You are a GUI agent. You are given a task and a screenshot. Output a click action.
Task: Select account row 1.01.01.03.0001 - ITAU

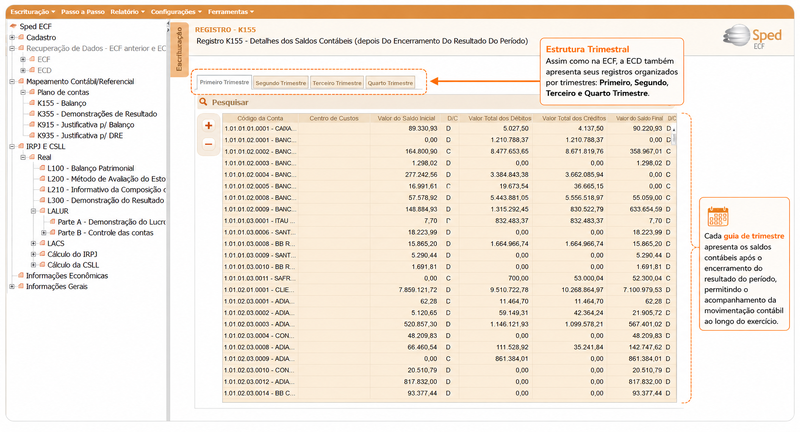click(449, 221)
